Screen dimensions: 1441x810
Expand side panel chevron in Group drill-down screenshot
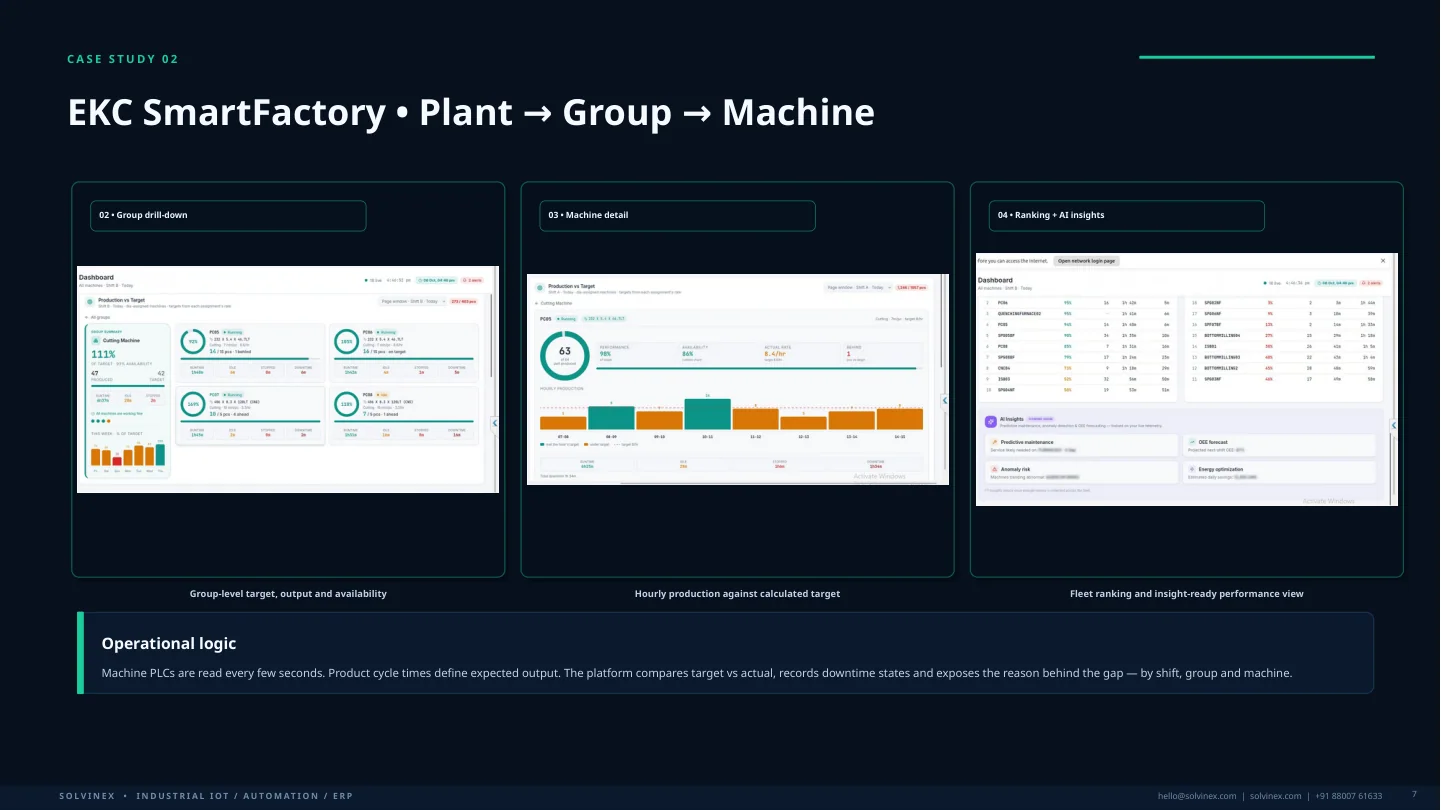click(x=495, y=424)
